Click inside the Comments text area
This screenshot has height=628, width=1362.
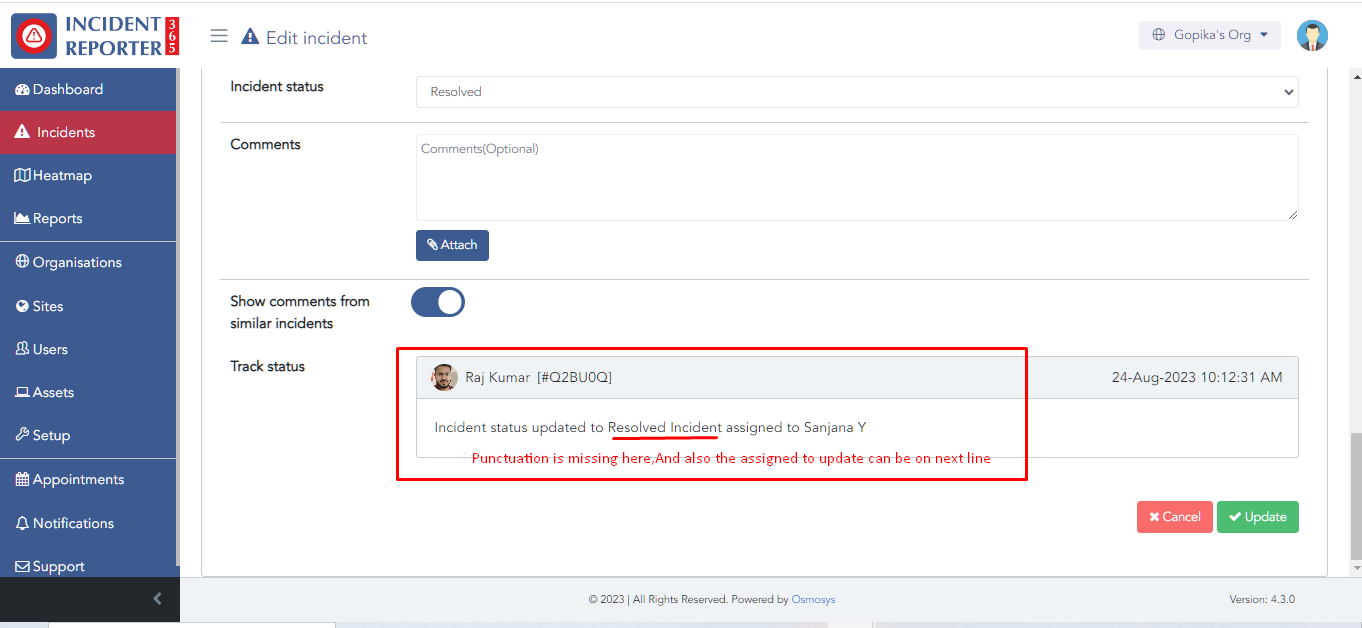[x=857, y=178]
